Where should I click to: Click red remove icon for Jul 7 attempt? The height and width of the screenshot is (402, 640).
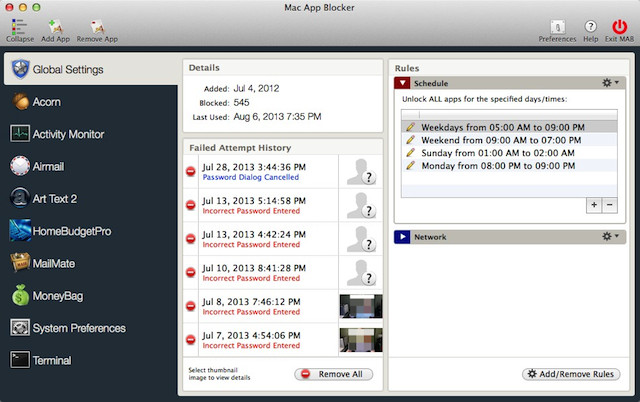(191, 340)
